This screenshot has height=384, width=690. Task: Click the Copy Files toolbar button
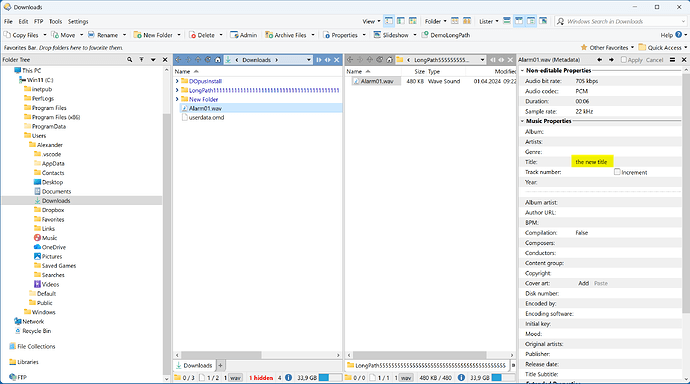22,35
